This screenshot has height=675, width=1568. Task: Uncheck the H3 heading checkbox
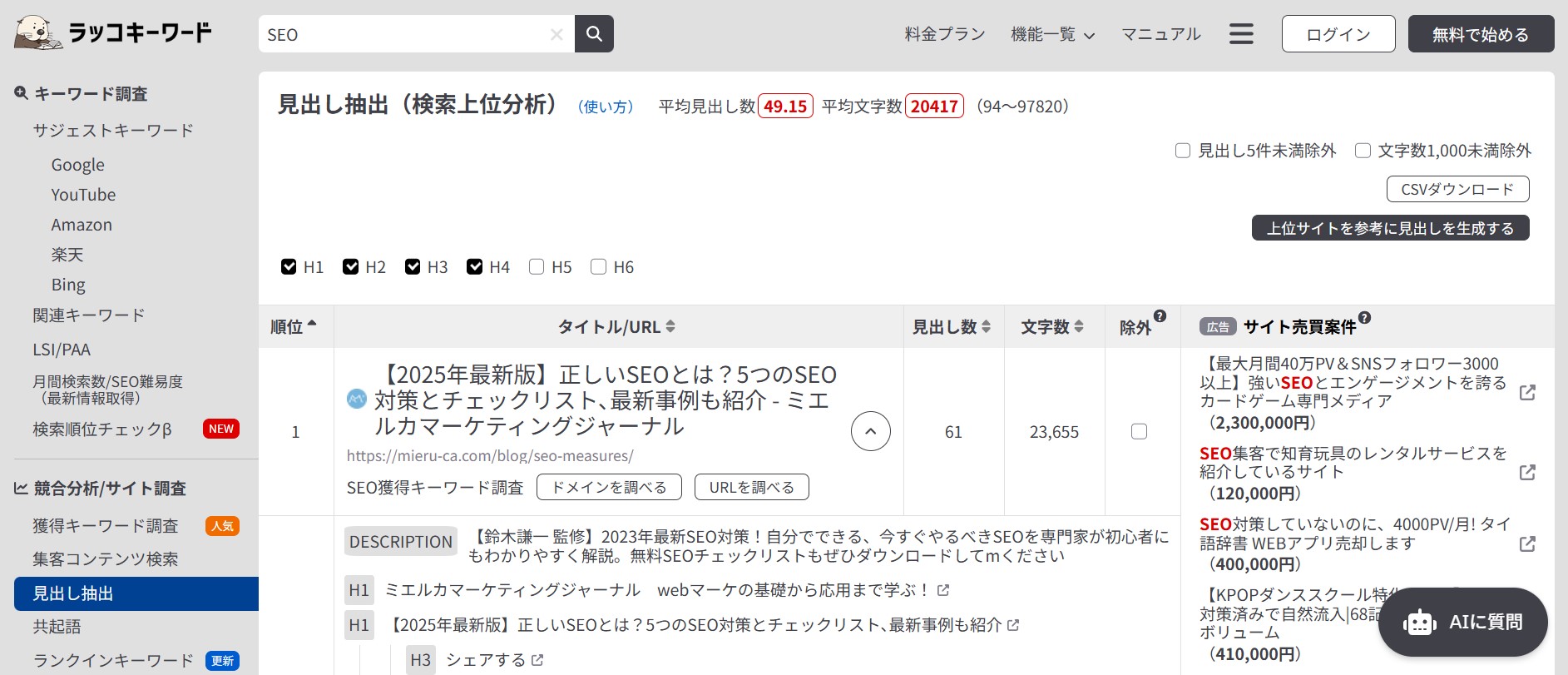pos(413,266)
